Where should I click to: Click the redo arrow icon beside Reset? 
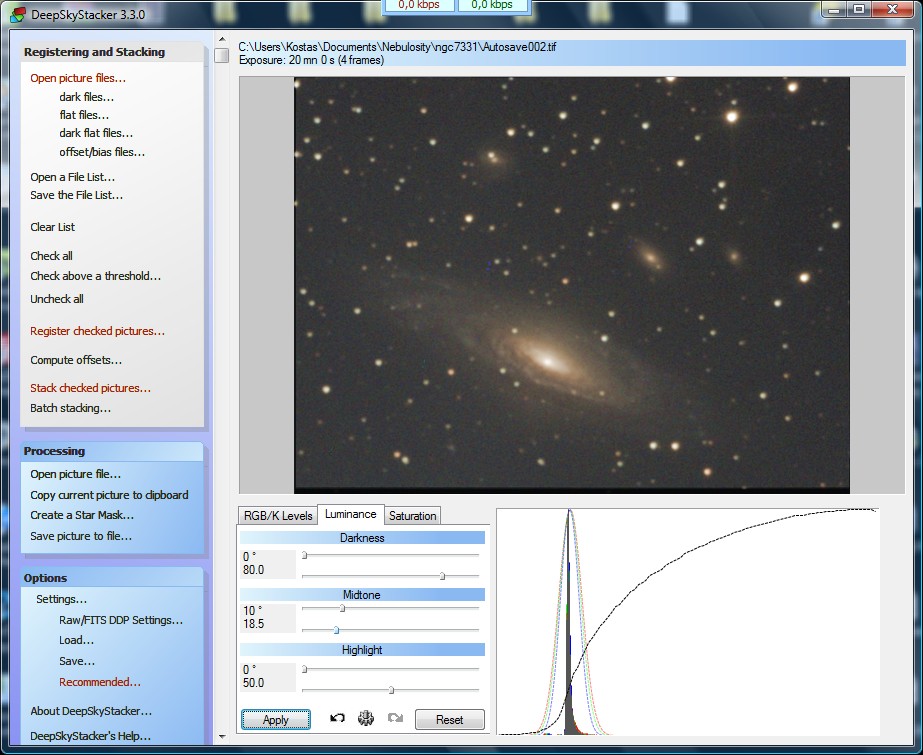(x=394, y=719)
